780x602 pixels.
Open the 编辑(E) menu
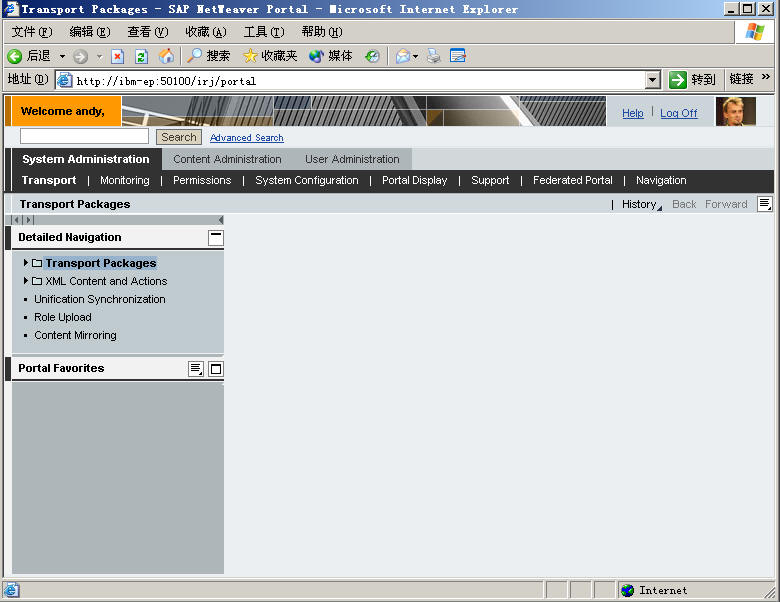pos(90,32)
